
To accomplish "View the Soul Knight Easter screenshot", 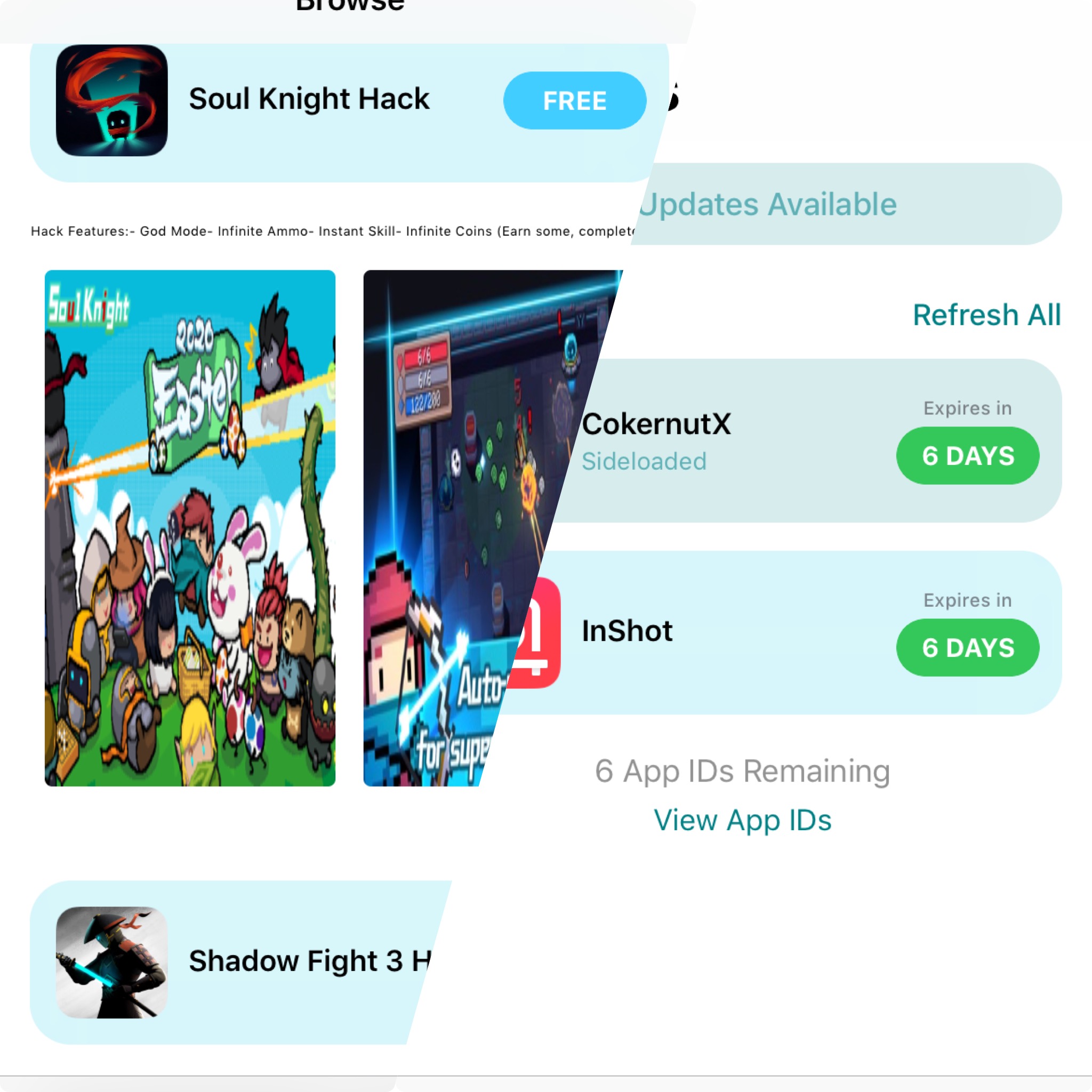I will pos(190,528).
